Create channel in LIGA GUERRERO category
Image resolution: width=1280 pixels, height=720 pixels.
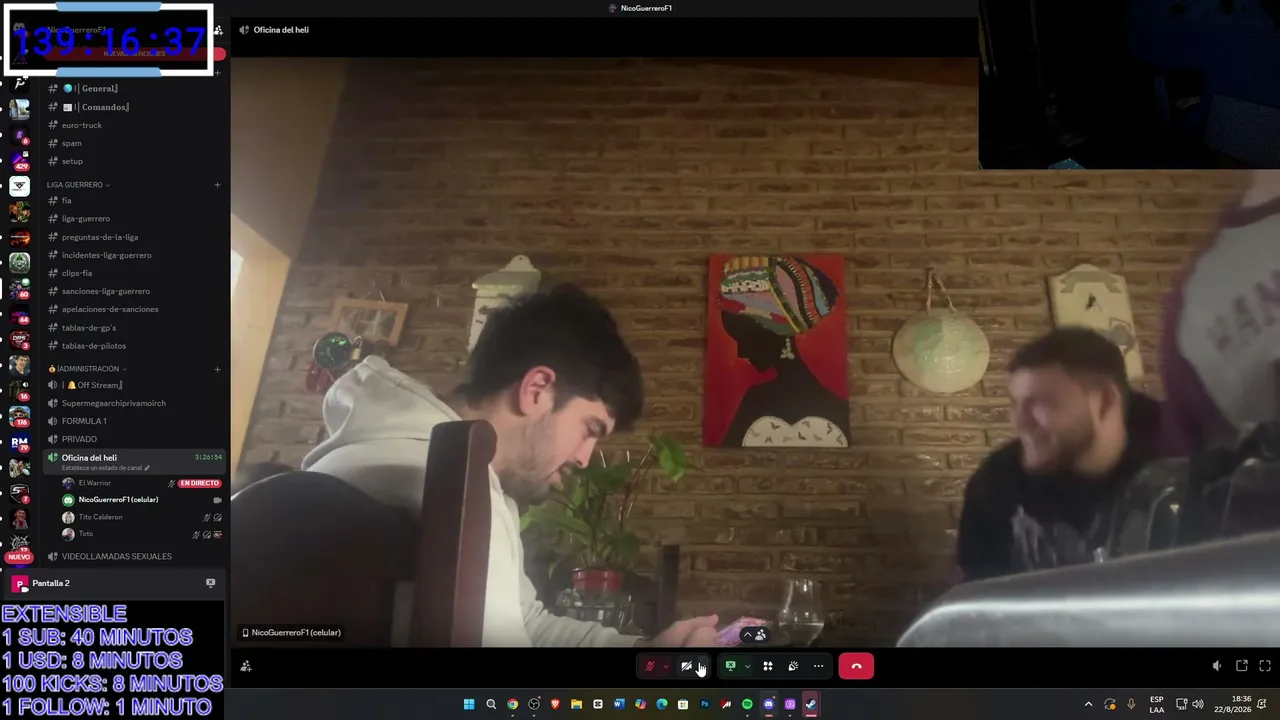click(217, 185)
